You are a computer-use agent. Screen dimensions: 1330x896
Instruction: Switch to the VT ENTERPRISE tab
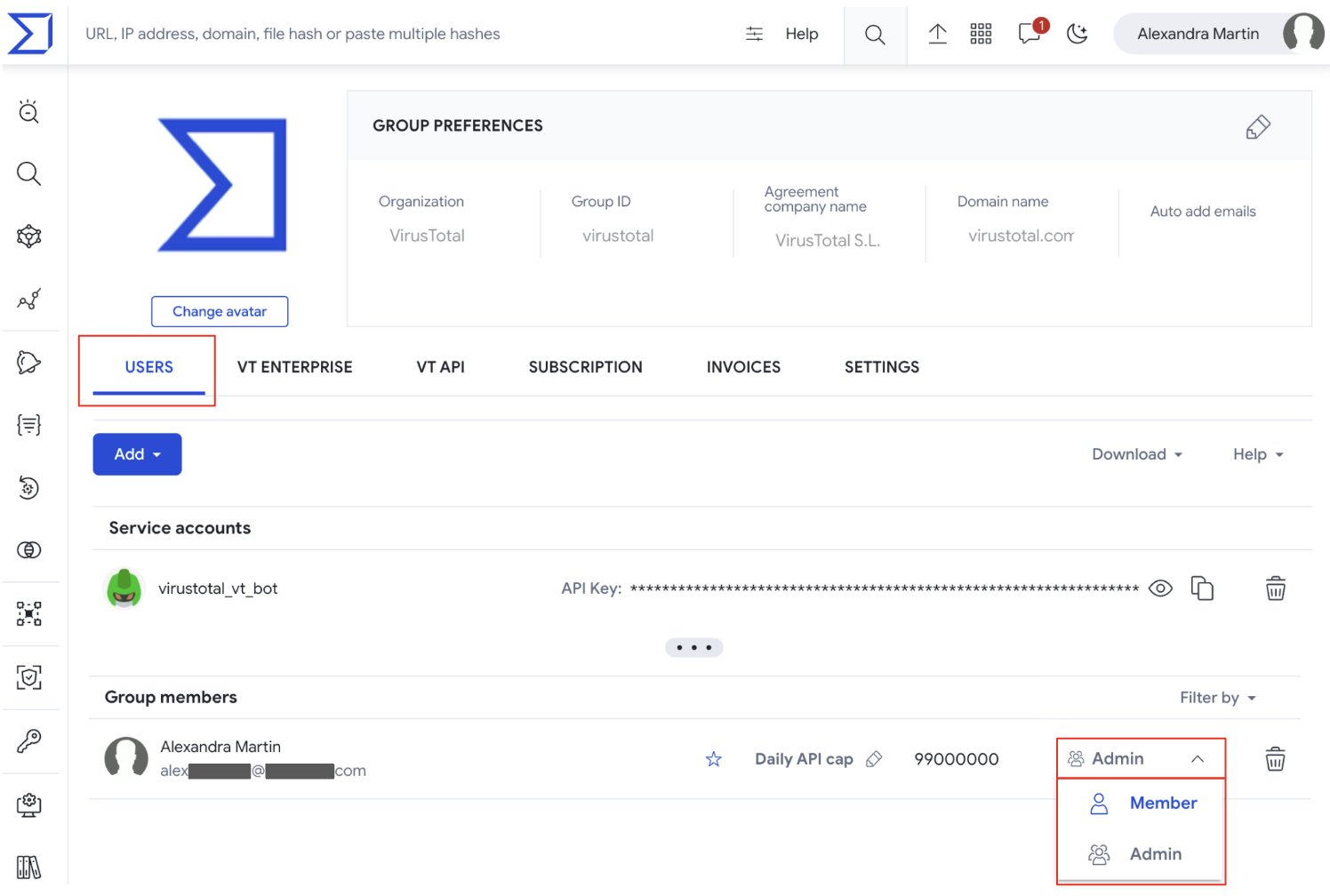coord(295,367)
